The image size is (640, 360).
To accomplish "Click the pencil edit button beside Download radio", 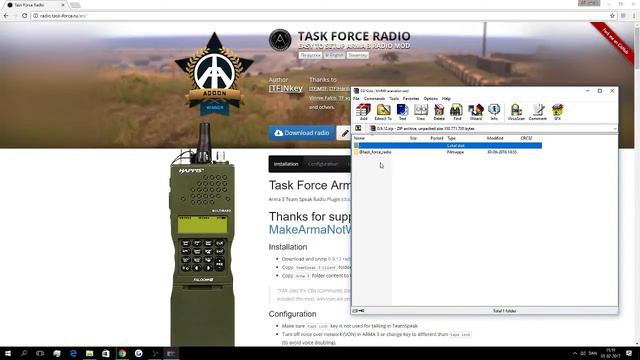I will pos(344,133).
